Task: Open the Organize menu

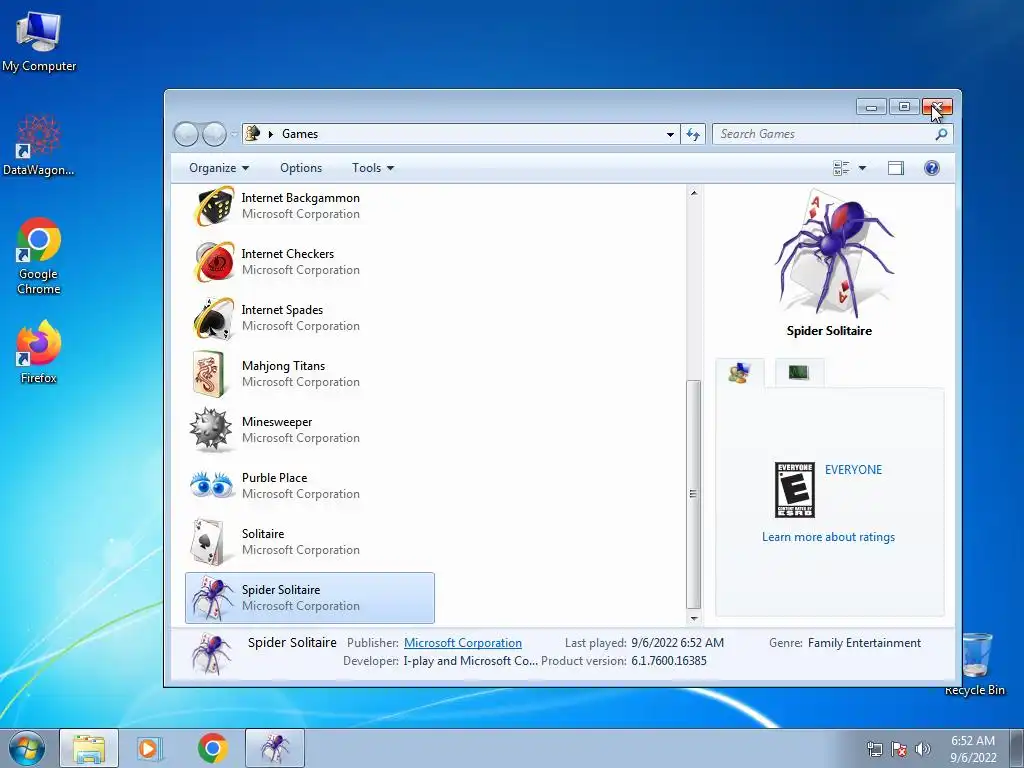Action: click(219, 168)
